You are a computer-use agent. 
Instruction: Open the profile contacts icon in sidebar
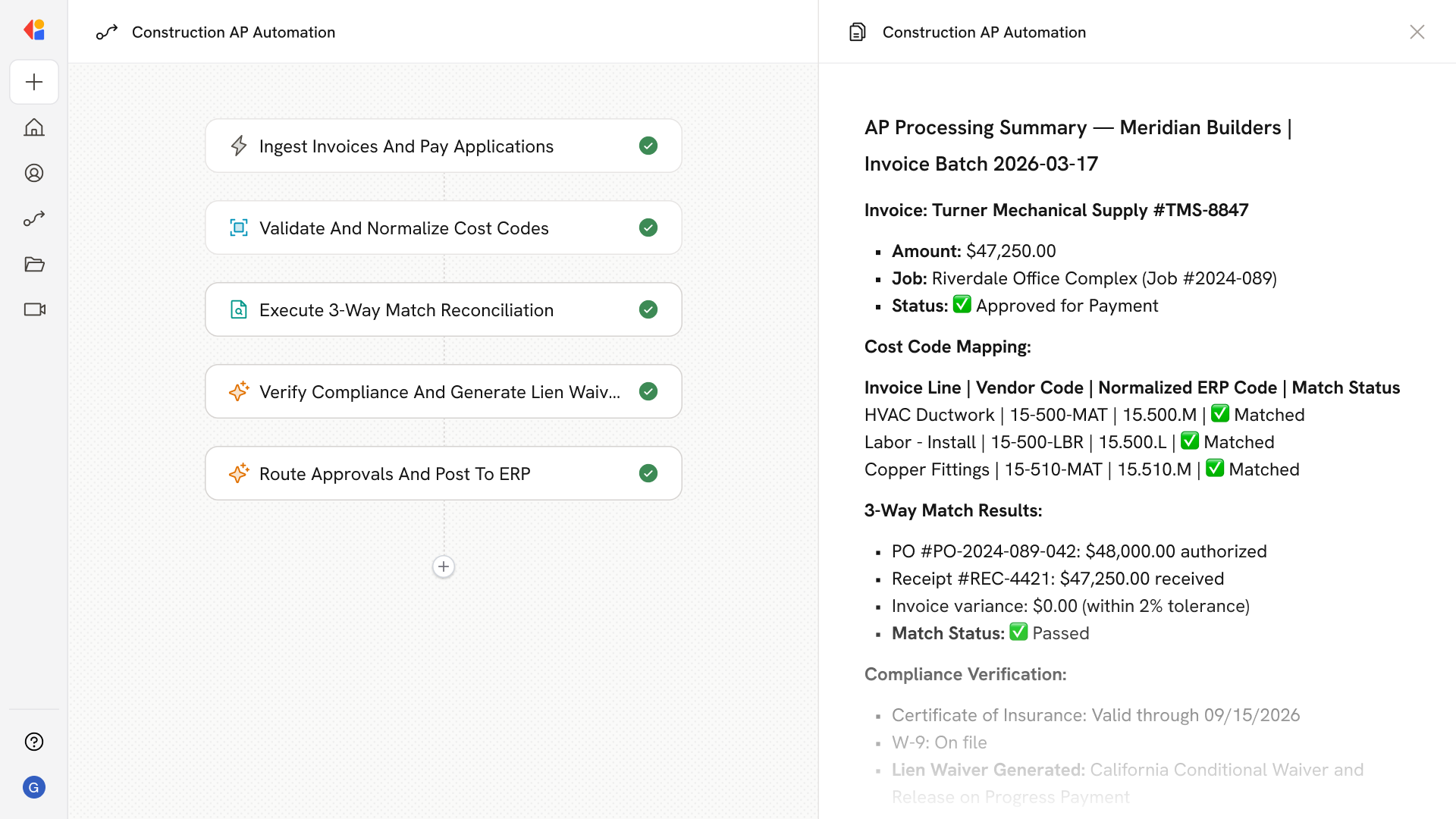click(x=34, y=173)
